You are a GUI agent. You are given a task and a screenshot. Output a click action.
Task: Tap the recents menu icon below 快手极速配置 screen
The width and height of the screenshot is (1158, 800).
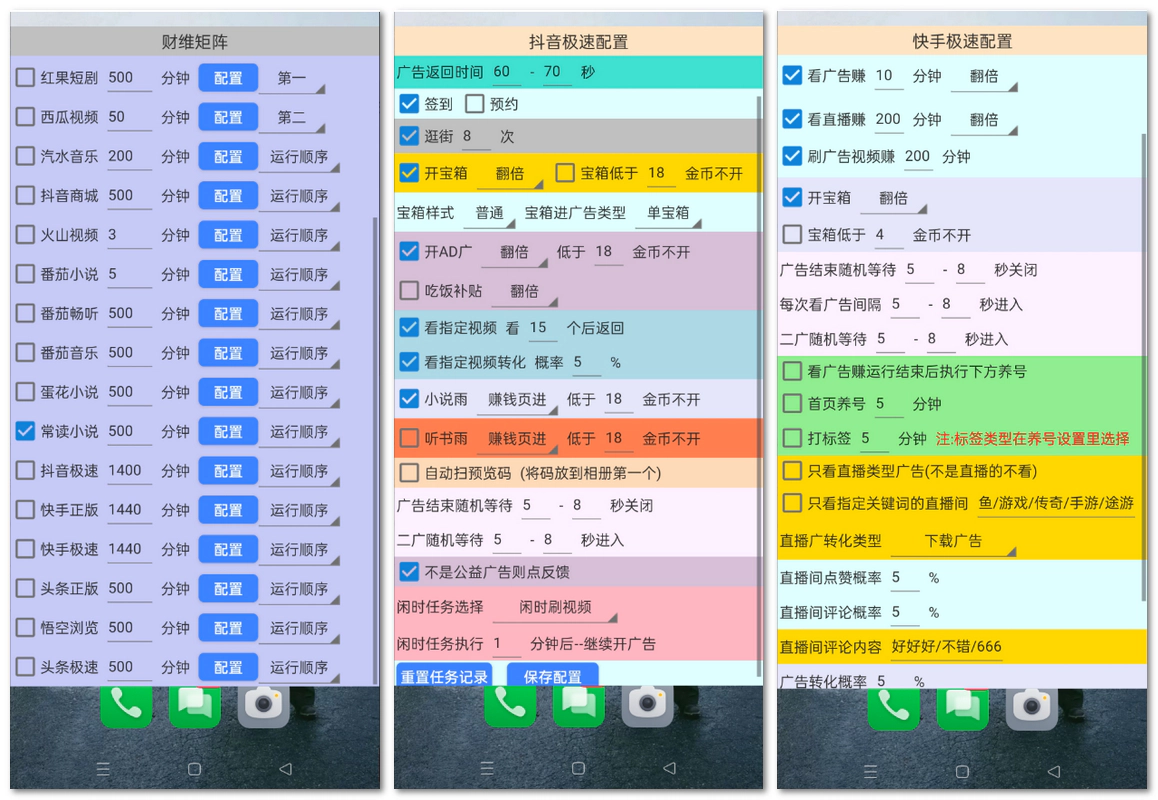[870, 771]
